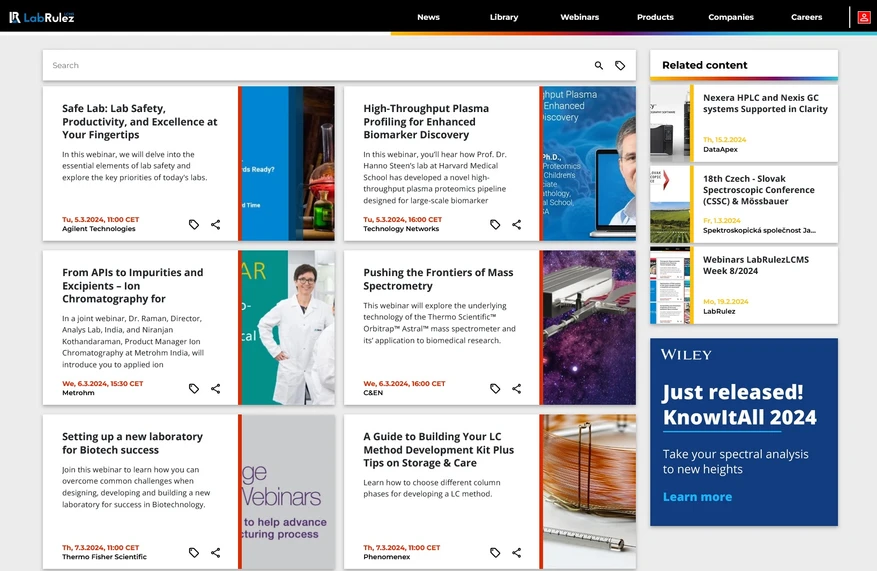Open 18th Czech - Slovak Spectroscopic Conference item
Image resolution: width=877 pixels, height=571 pixels.
(759, 190)
